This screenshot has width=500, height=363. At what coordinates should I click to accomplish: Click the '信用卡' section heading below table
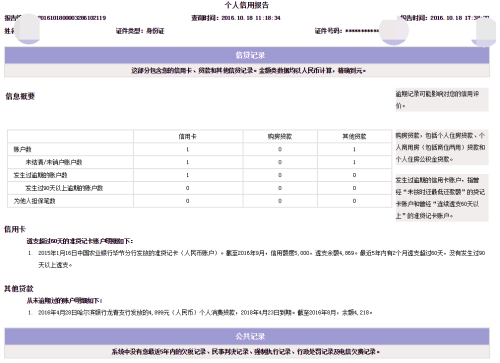click(15, 229)
